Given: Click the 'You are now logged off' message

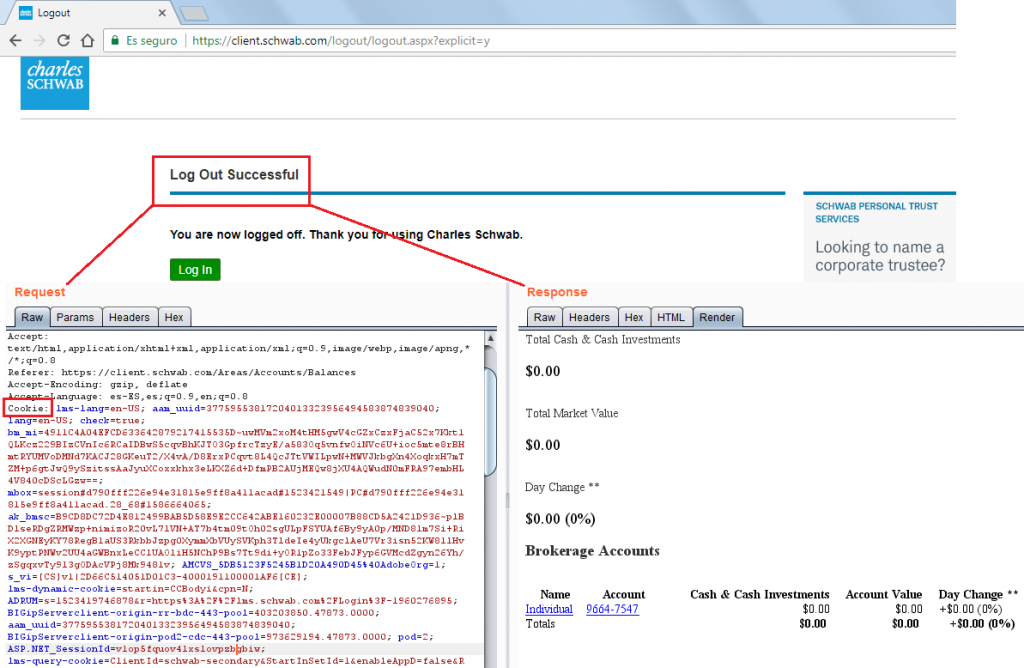Looking at the screenshot, I should coord(346,234).
